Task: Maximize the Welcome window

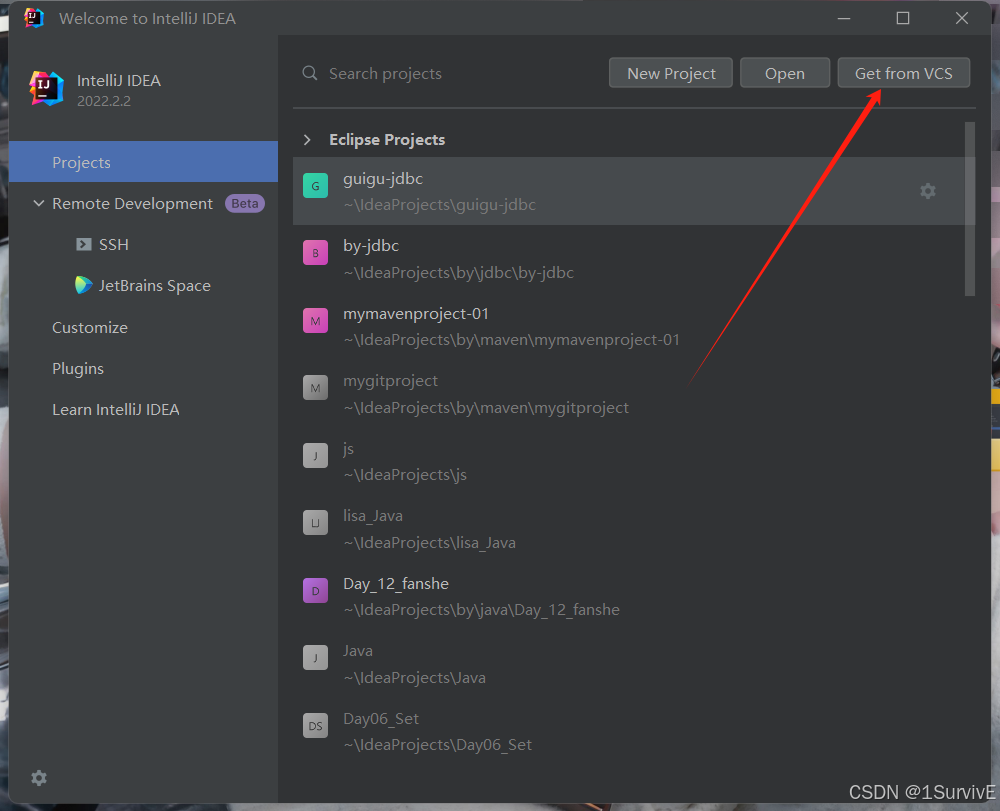Action: click(902, 18)
